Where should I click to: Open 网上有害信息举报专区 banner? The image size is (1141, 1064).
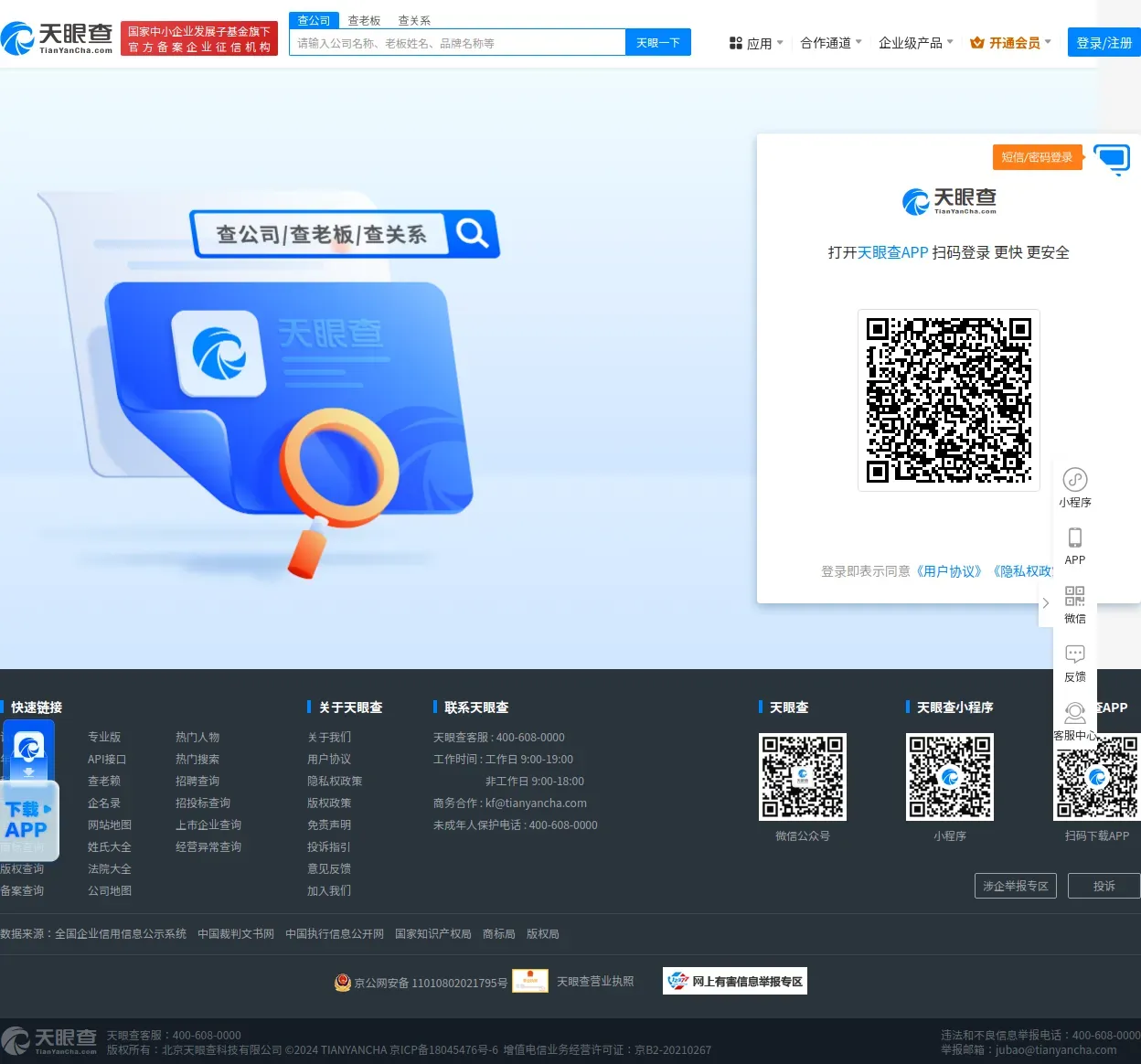coord(735,981)
